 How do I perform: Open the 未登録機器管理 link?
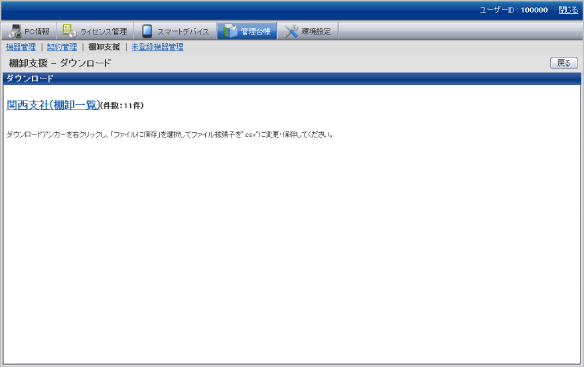158,47
